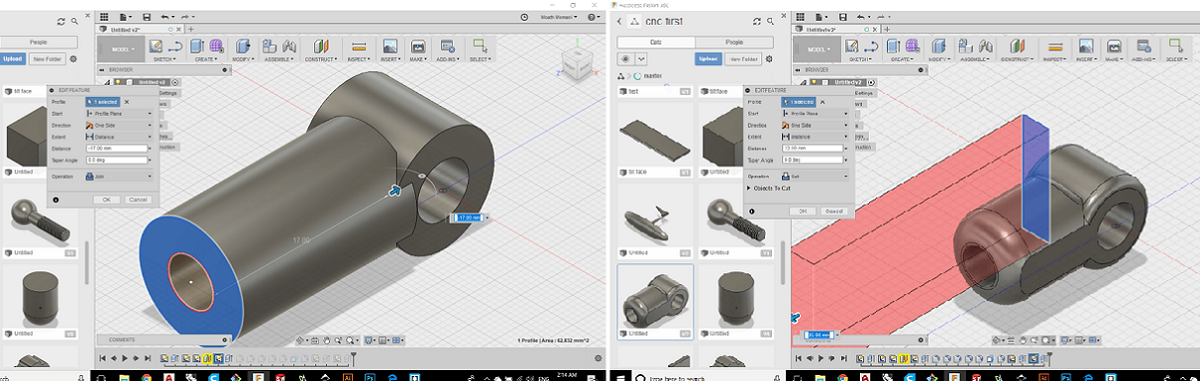Image resolution: width=1200 pixels, height=381 pixels.
Task: Clear the profile selection in right Edit Feature
Action: coord(822,101)
